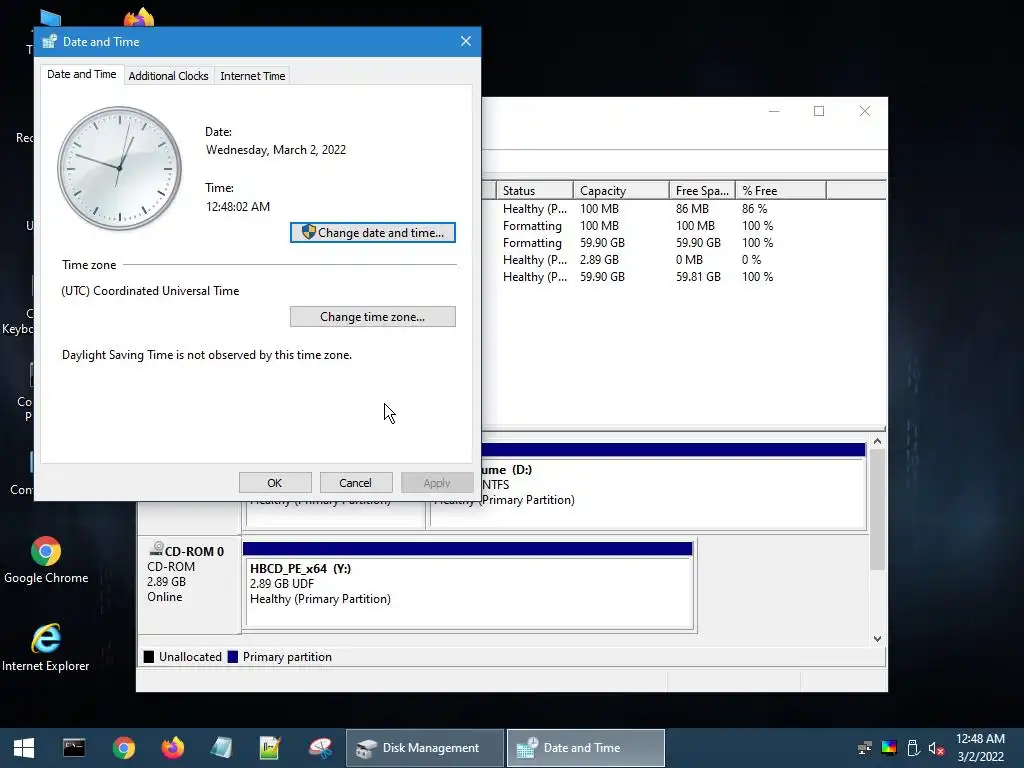Click the USB safely remove tray icon

tap(913, 748)
